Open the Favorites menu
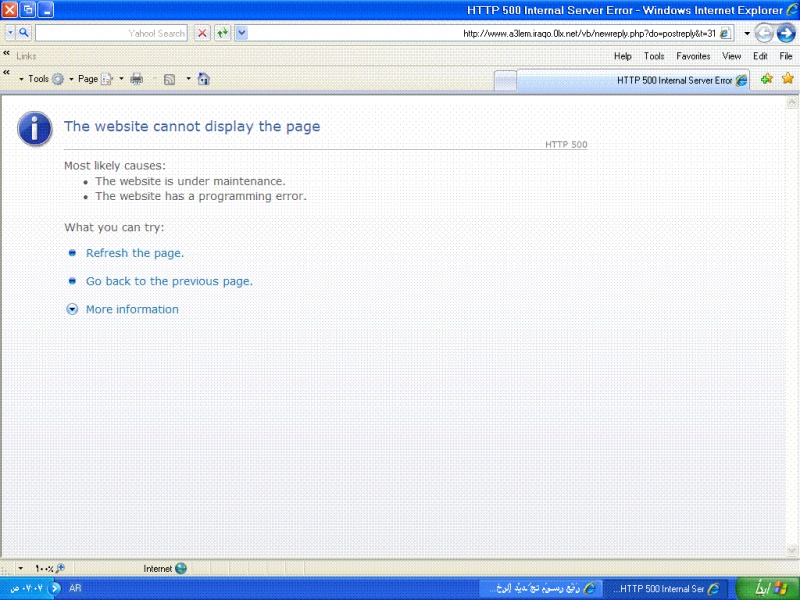This screenshot has height=600, width=800. [x=693, y=56]
